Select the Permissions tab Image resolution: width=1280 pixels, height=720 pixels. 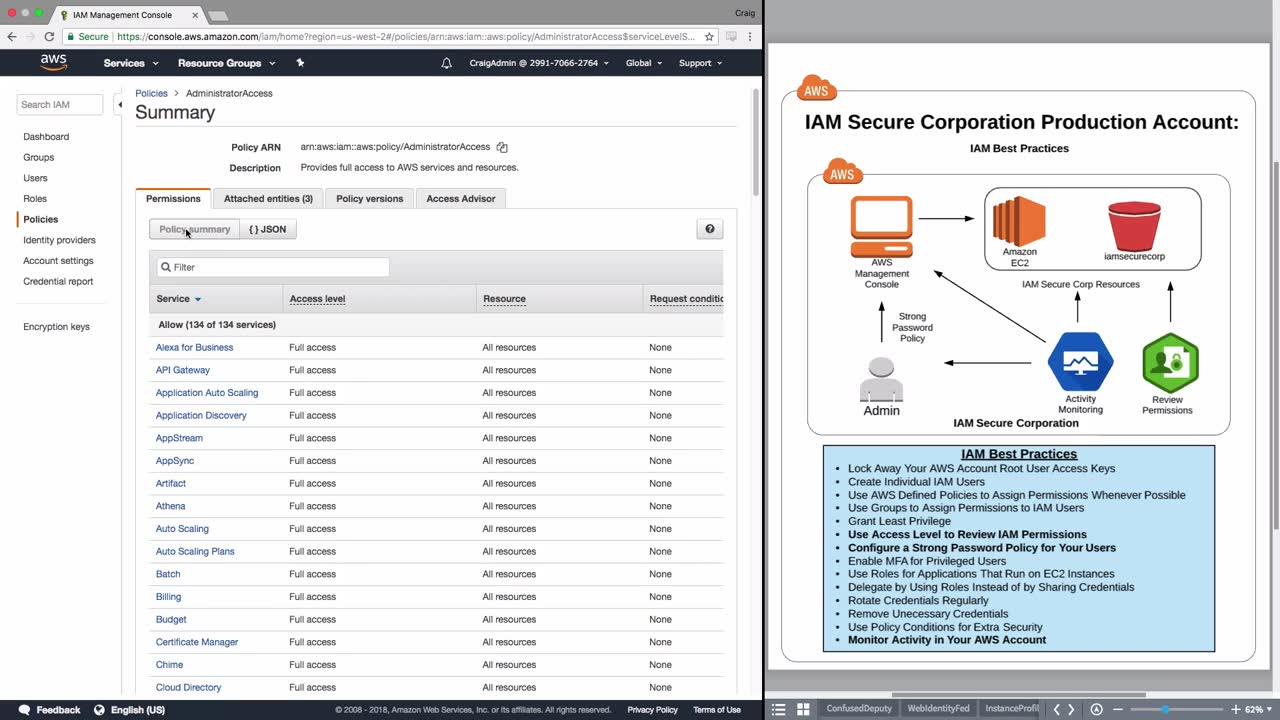pos(173,198)
